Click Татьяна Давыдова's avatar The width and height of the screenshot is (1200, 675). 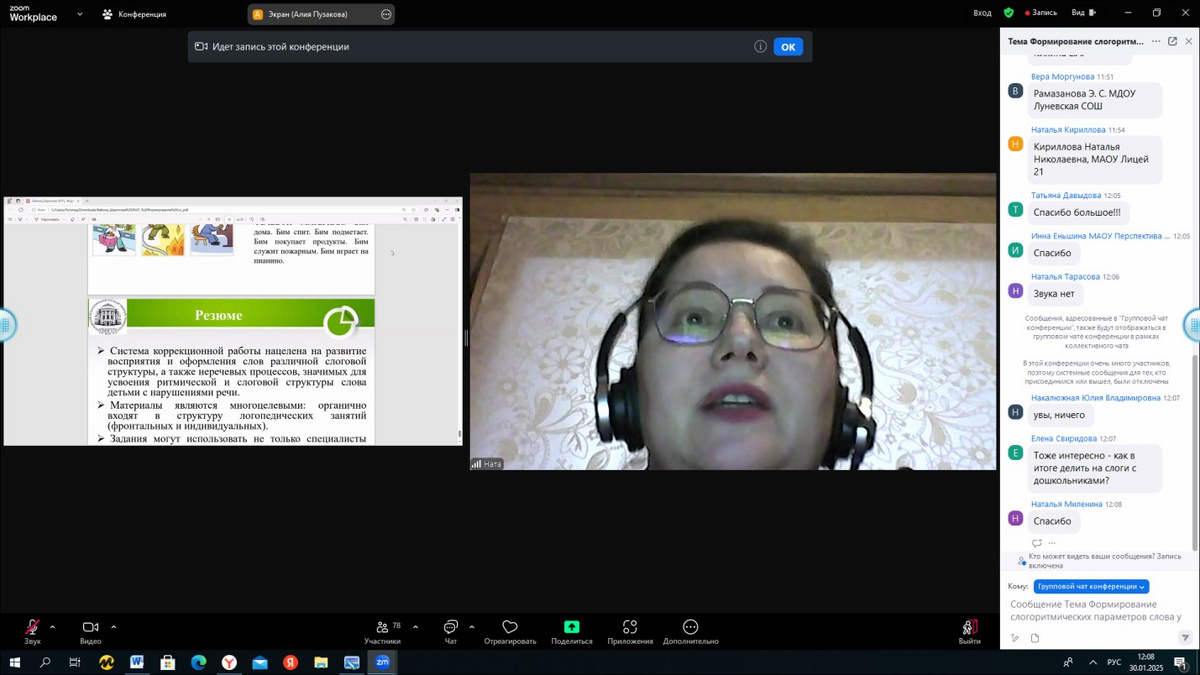tap(1015, 209)
